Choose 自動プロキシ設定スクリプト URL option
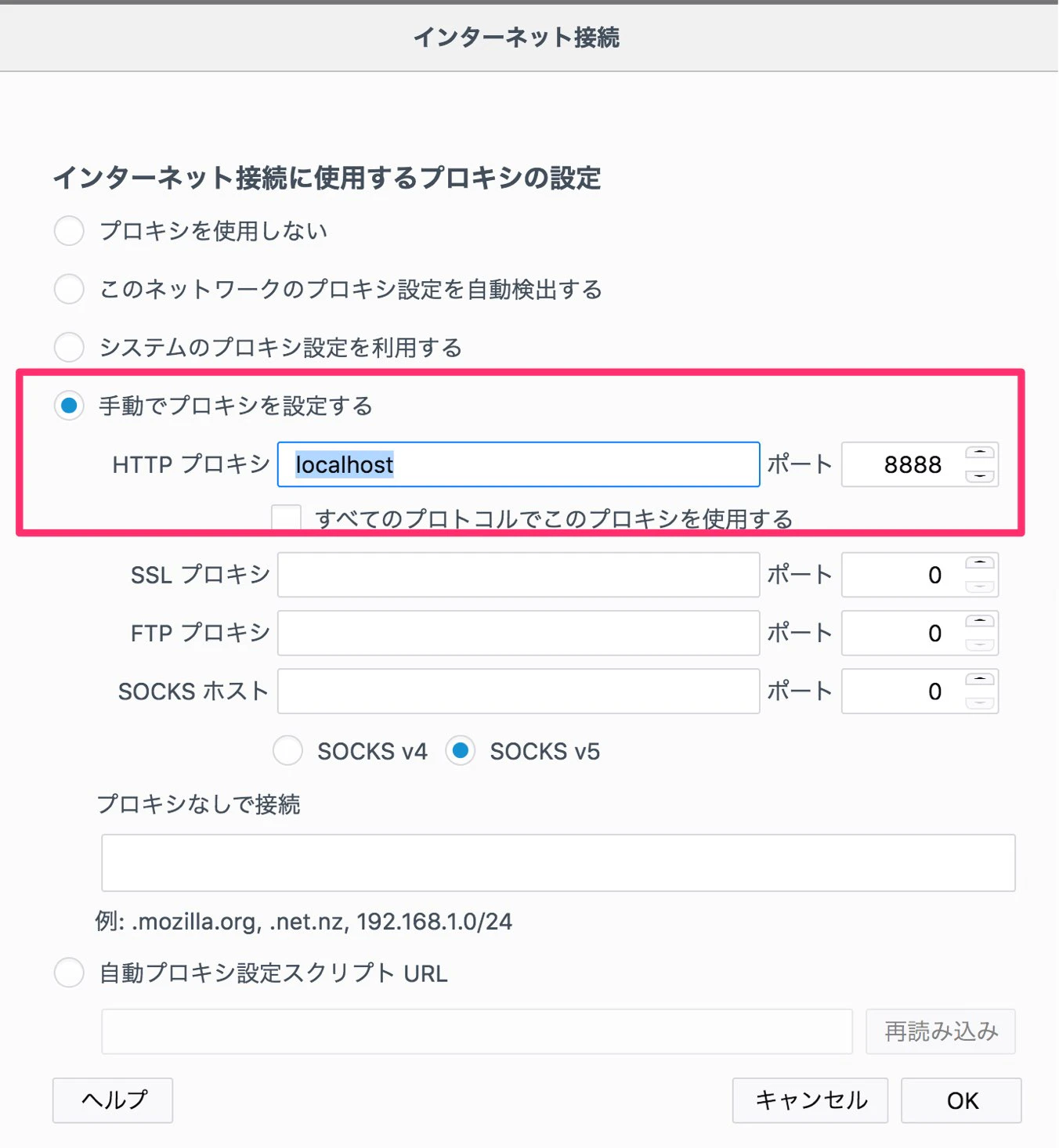Viewport: 1059px width, 1148px height. click(69, 973)
